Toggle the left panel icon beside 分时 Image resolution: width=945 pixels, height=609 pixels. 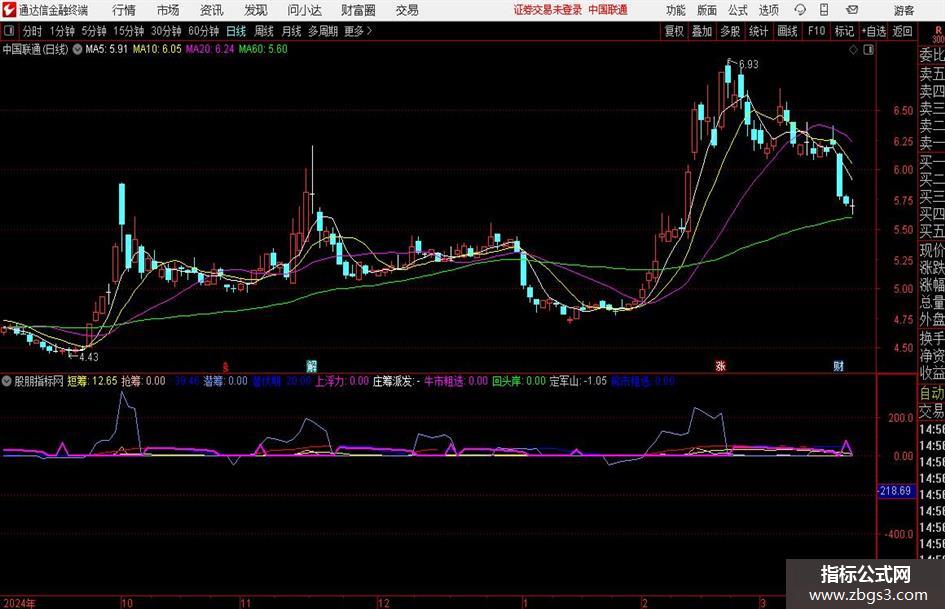(9, 30)
